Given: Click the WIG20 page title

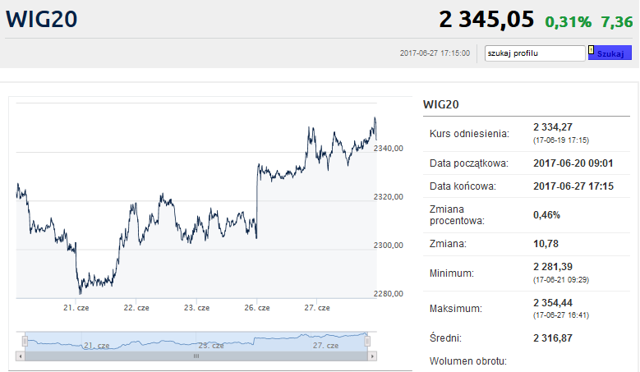Looking at the screenshot, I should click(42, 19).
